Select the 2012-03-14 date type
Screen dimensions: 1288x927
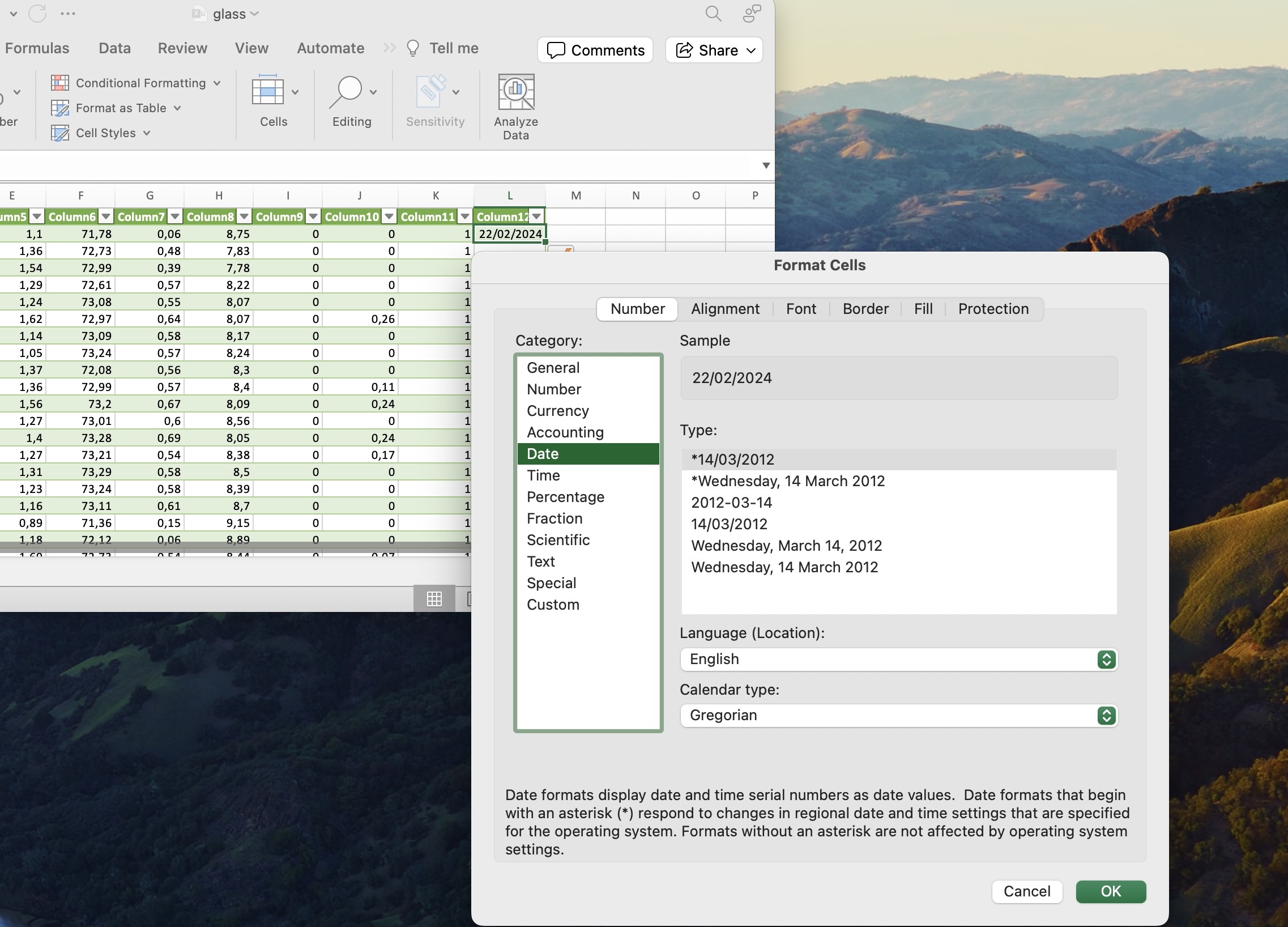pos(731,503)
